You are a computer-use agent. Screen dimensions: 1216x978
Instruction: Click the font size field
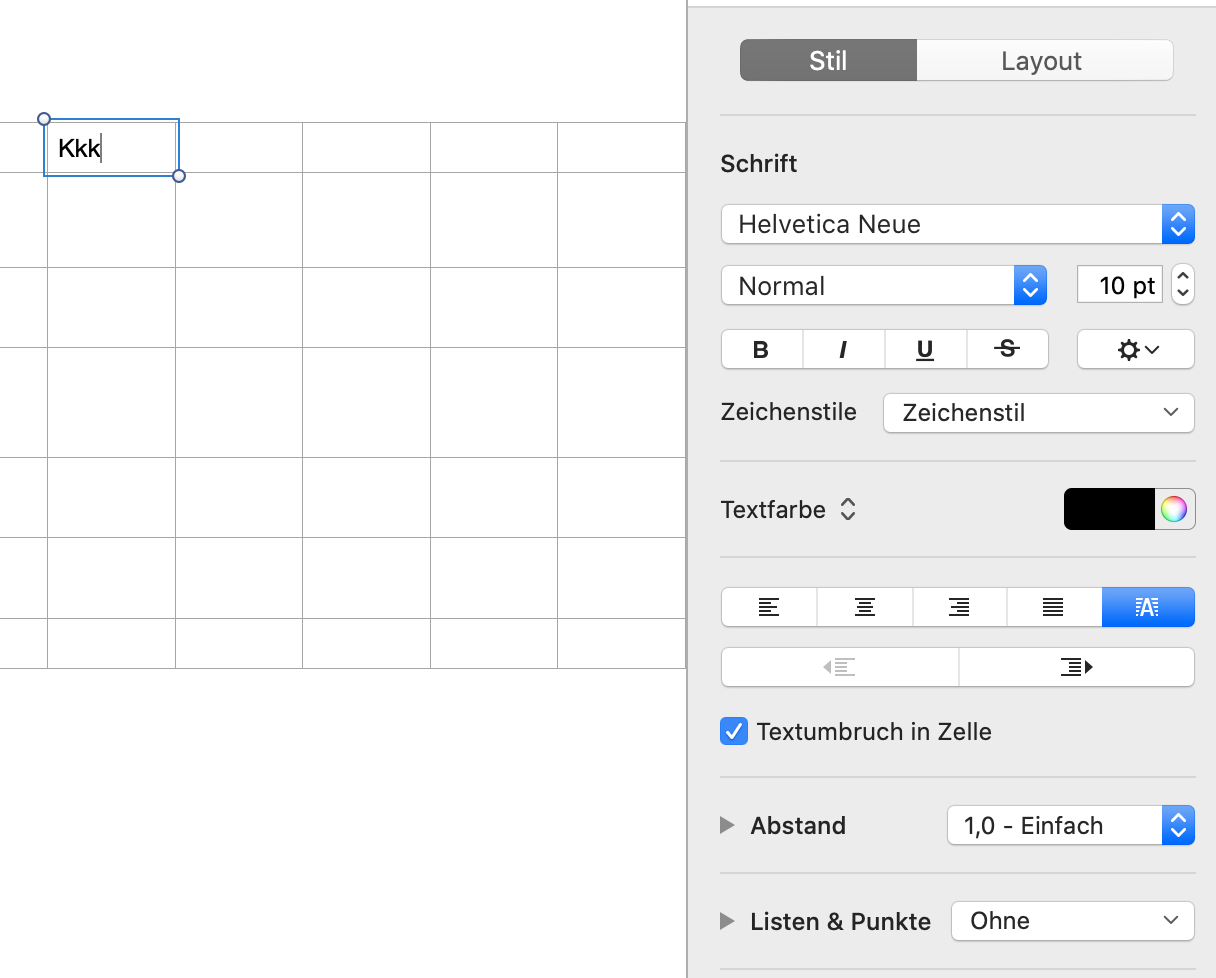coord(1121,285)
